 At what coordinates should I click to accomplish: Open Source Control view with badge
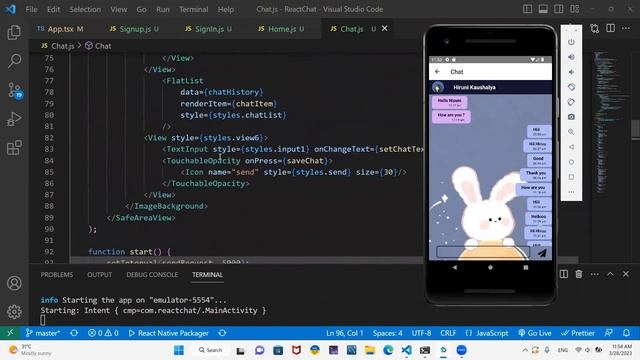coord(14,90)
